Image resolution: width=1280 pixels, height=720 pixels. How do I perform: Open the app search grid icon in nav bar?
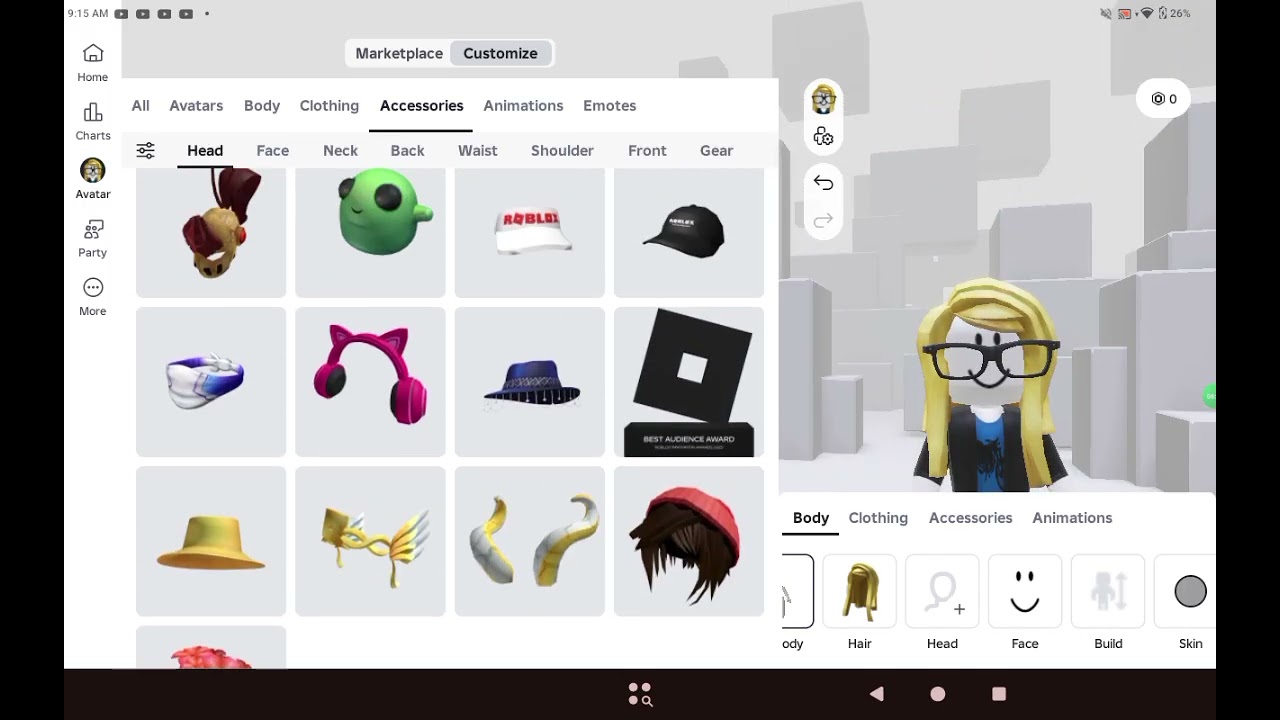coord(640,694)
